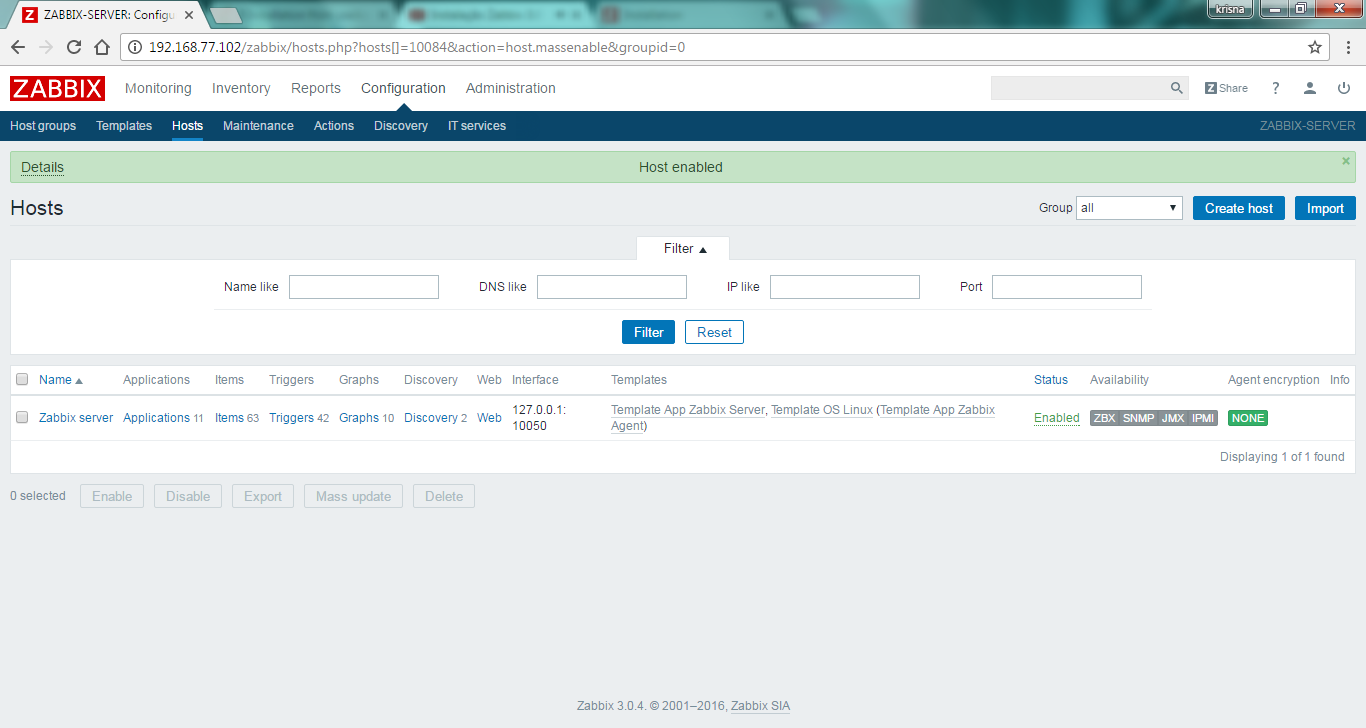Open Template App Zabbix Server link
Viewport: 1366px width, 728px height.
688,410
